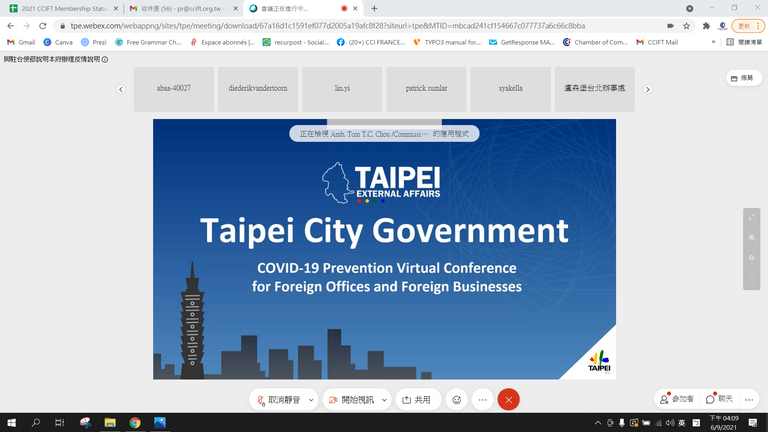
Task: Select the patrick rumlar participant thumbnail
Action: pos(426,89)
